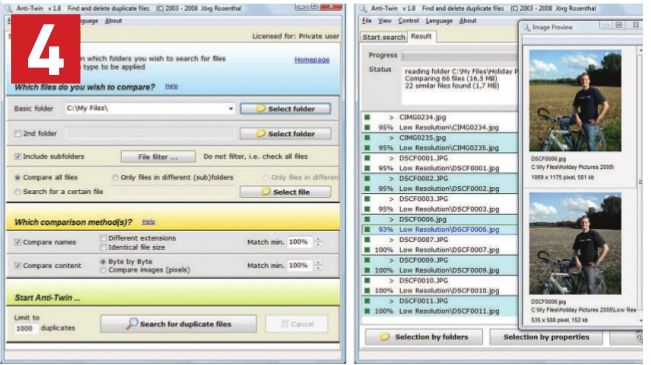
Task: Open Control menu in right window
Action: (409, 21)
